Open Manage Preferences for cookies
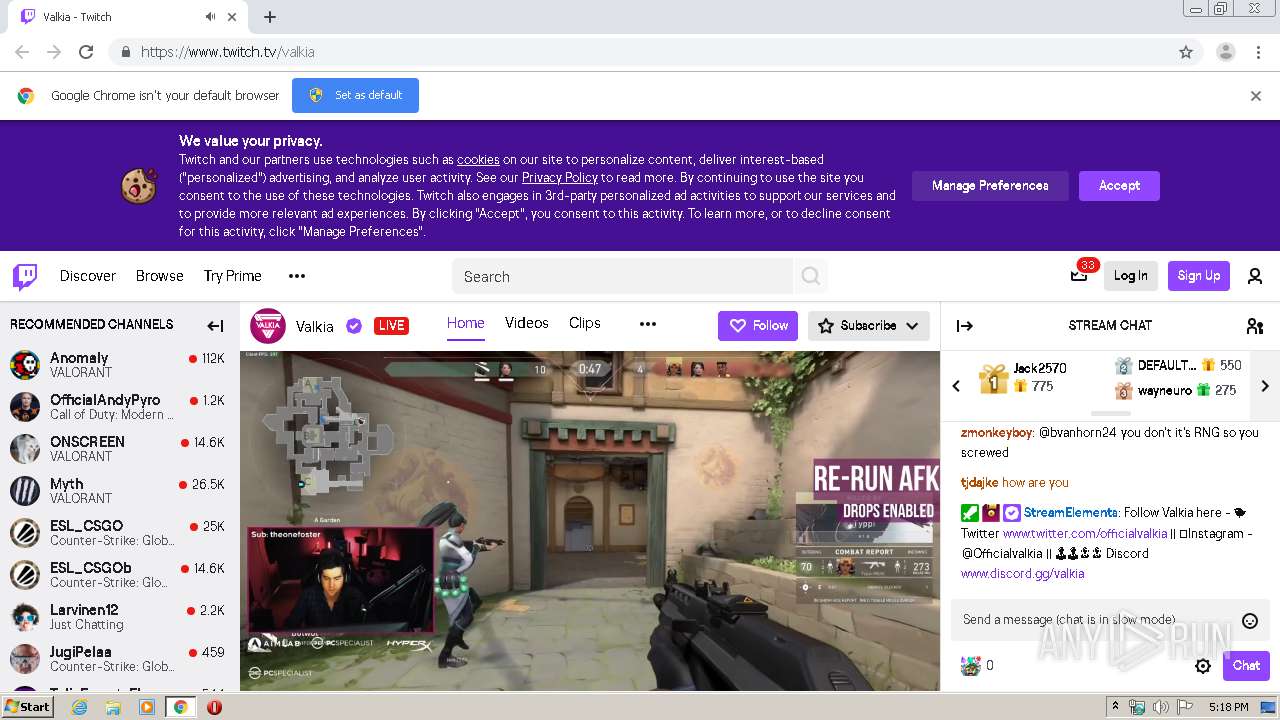Viewport: 1280px width, 720px height. tap(990, 186)
